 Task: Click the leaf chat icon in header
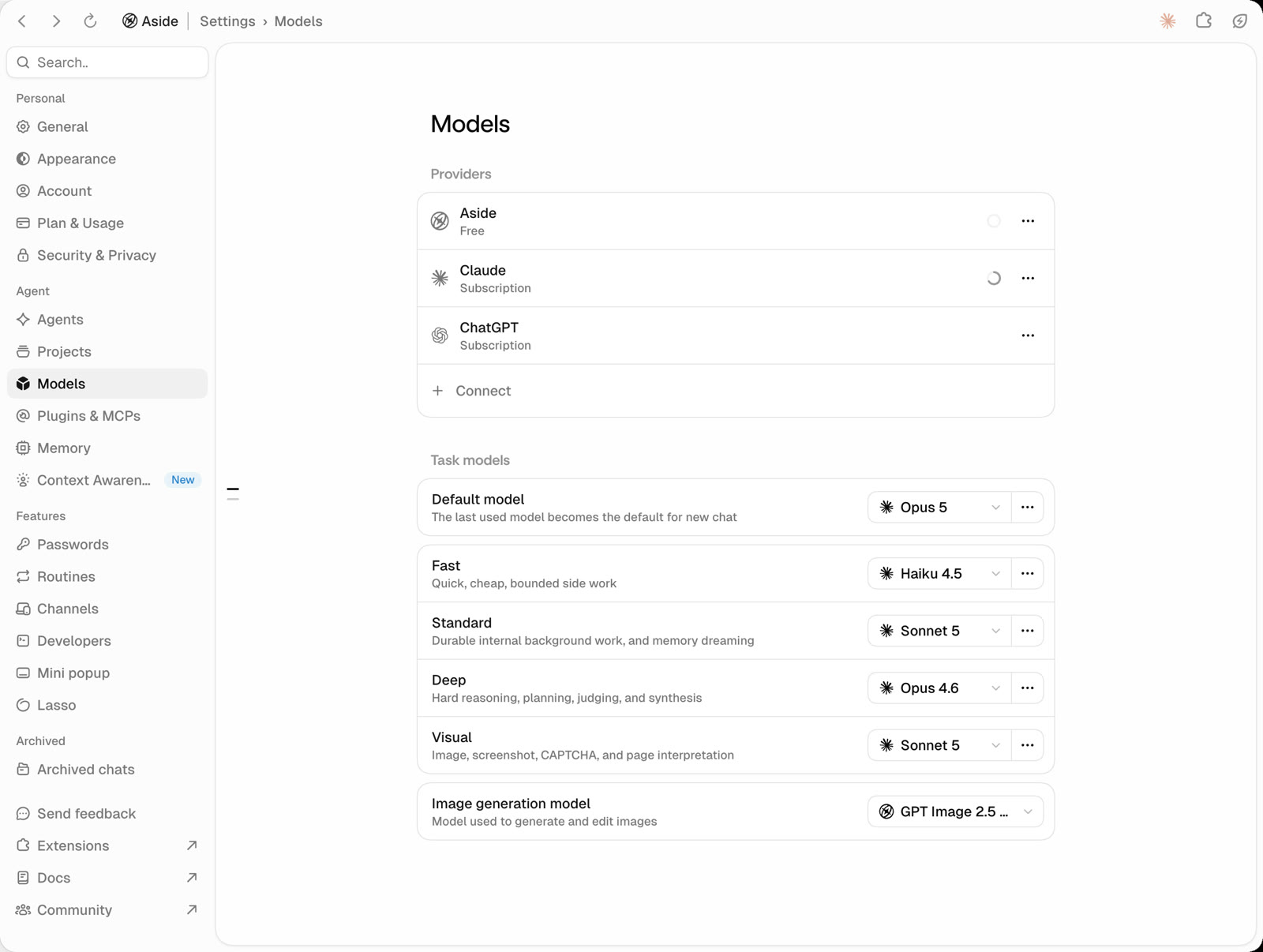(1240, 21)
